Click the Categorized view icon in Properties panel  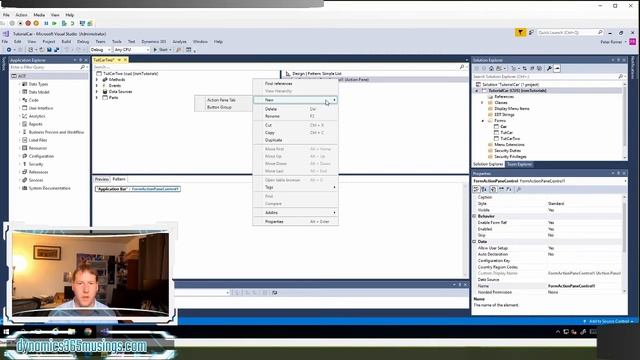pos(476,189)
